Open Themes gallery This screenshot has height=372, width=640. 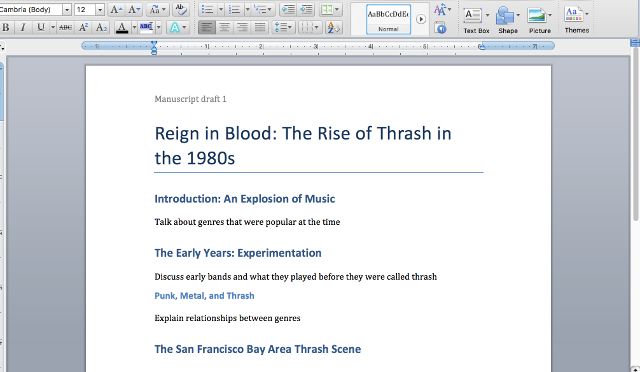pos(576,20)
